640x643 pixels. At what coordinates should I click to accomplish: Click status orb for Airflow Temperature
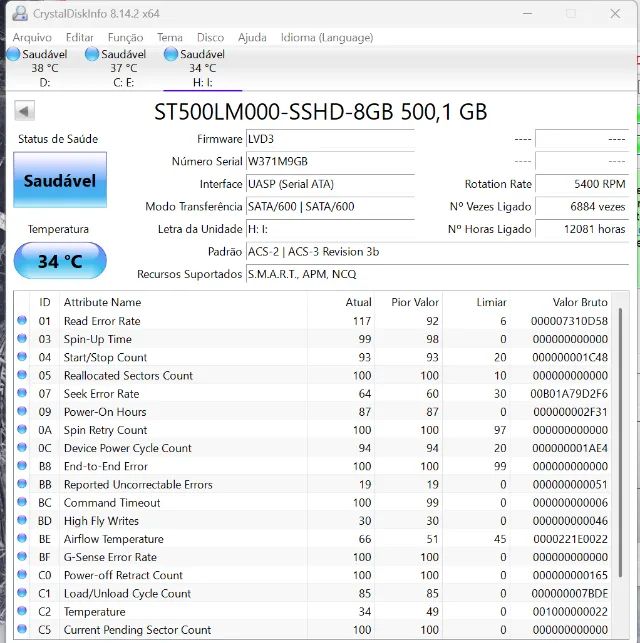pyautogui.click(x=22, y=538)
